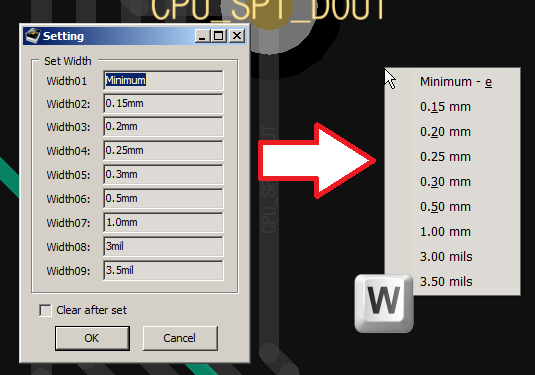The image size is (535, 375).
Task: Click the W key icon
Action: pyautogui.click(x=384, y=303)
